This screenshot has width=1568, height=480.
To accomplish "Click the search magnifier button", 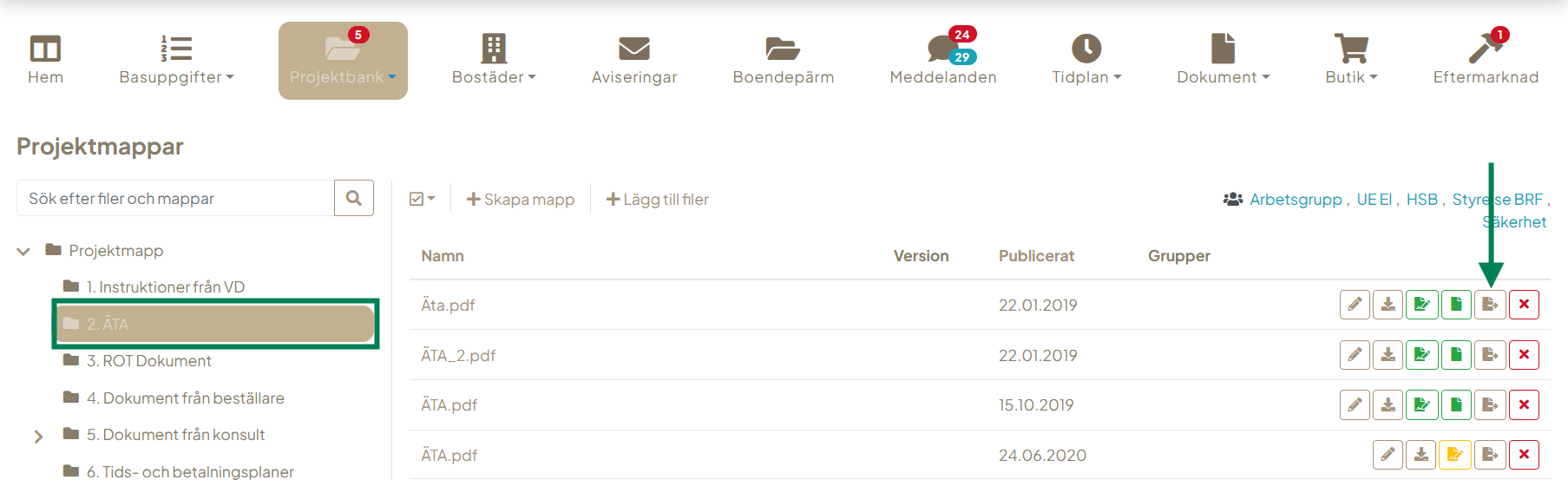I will pos(354,198).
